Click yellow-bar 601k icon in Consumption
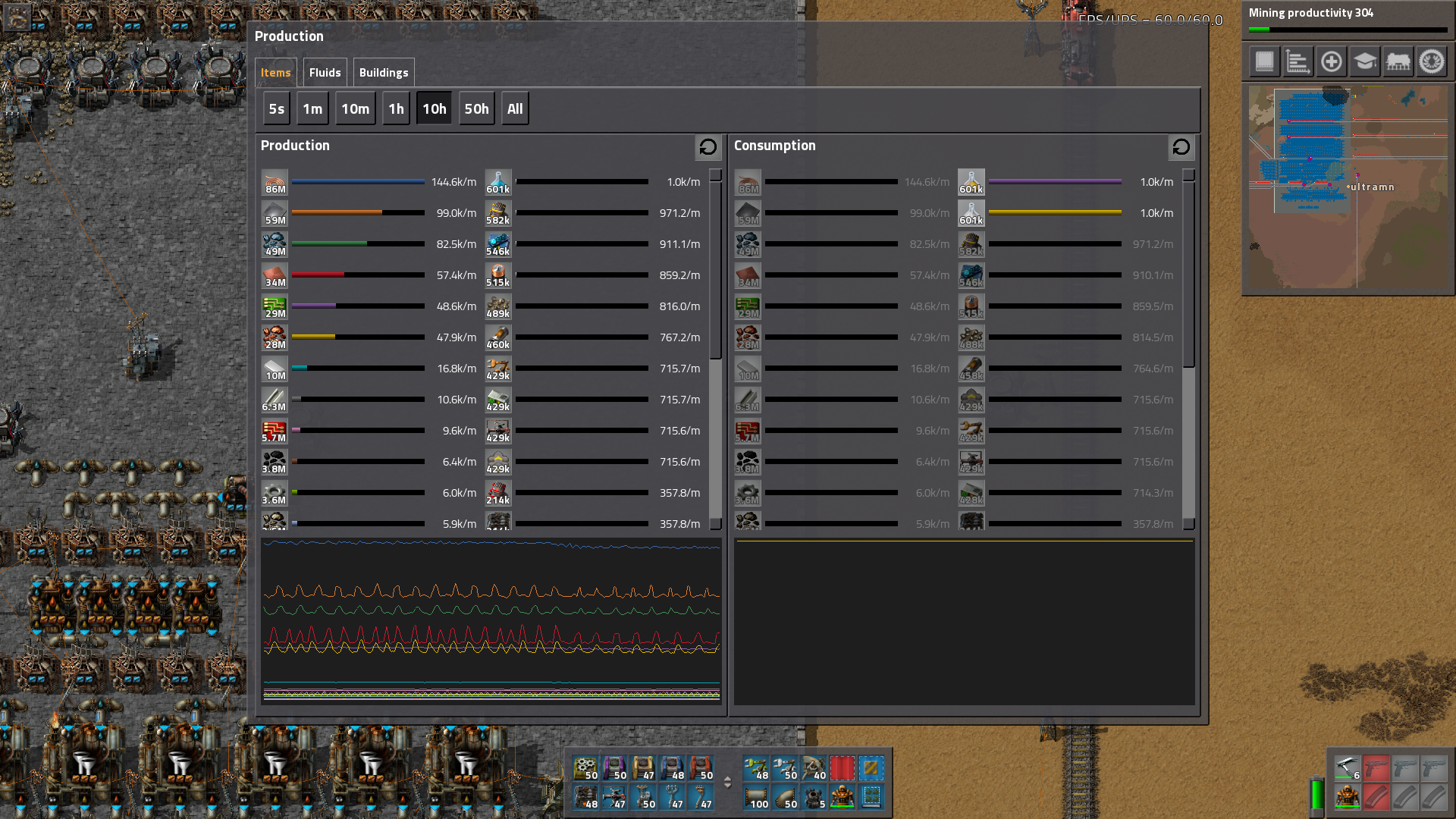The width and height of the screenshot is (1456, 819). point(971,213)
